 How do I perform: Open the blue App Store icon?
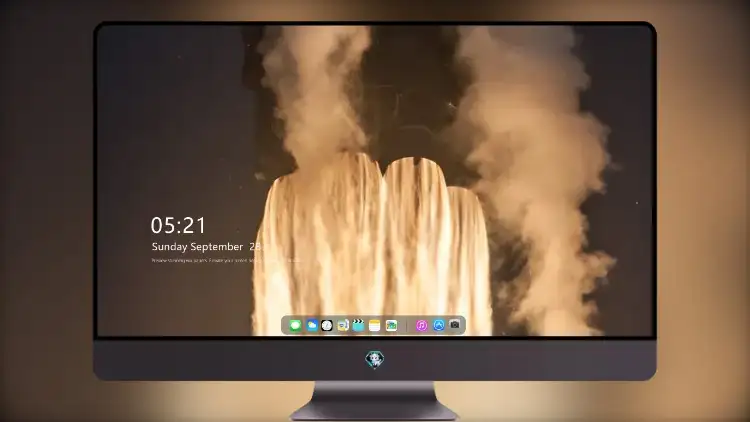pos(439,325)
